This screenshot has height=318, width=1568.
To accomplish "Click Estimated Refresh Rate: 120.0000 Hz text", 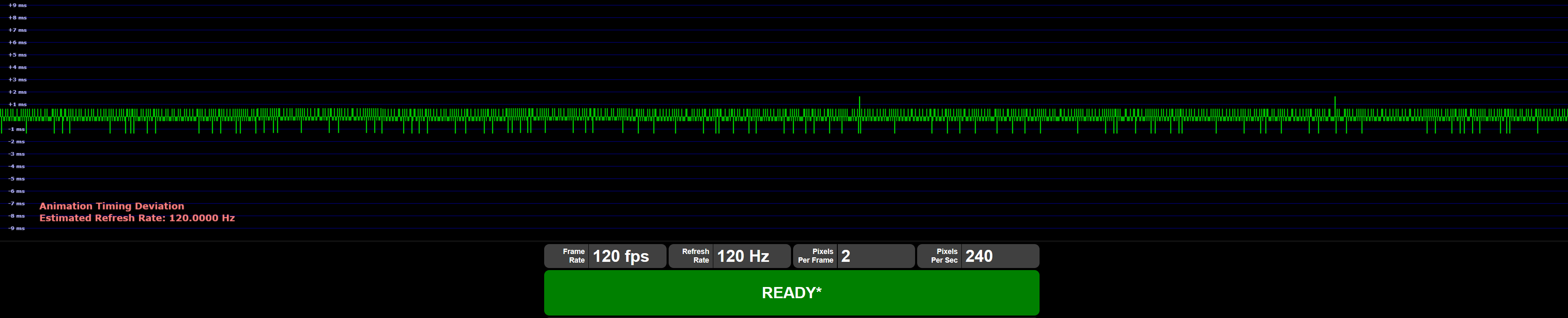I will [x=137, y=218].
